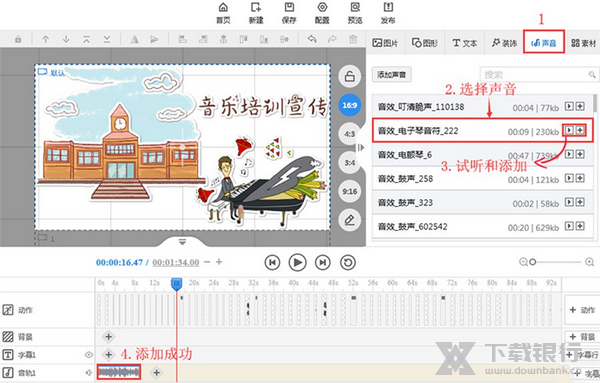Open the 配置 settings icon
Screen dimensions: 600x383
322,12
